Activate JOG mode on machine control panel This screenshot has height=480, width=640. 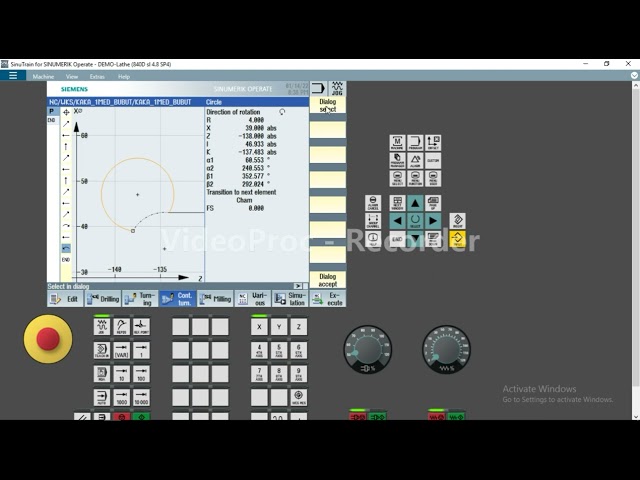click(102, 327)
